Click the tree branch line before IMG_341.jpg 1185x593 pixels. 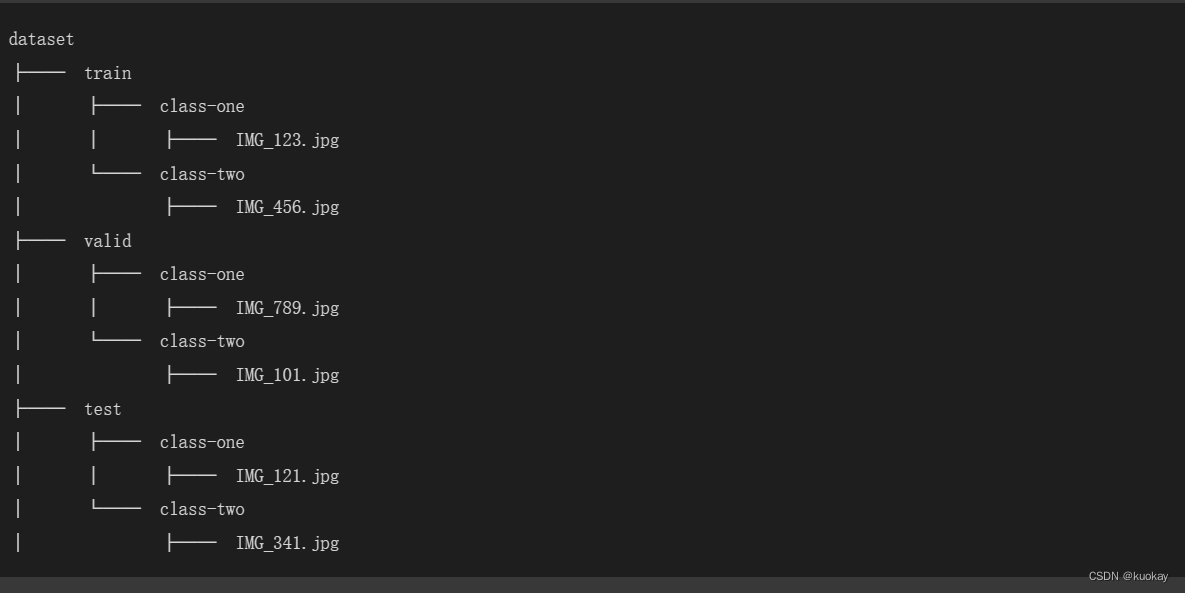coord(192,543)
